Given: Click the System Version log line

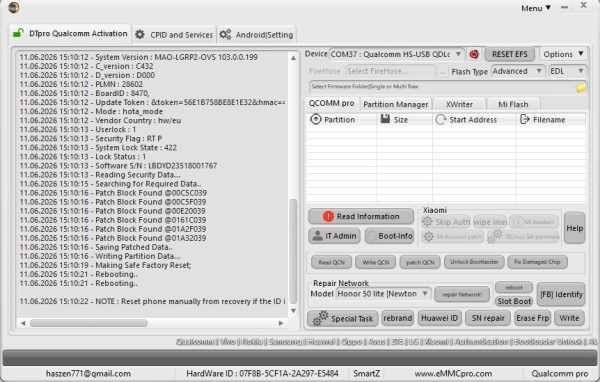Looking at the screenshot, I should tap(139, 57).
